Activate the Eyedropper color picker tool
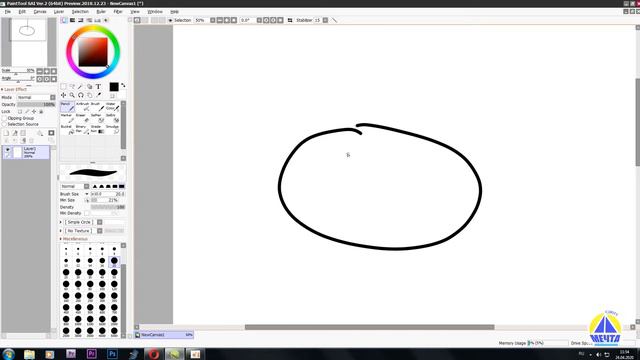This screenshot has height=360, width=640. coord(98,95)
